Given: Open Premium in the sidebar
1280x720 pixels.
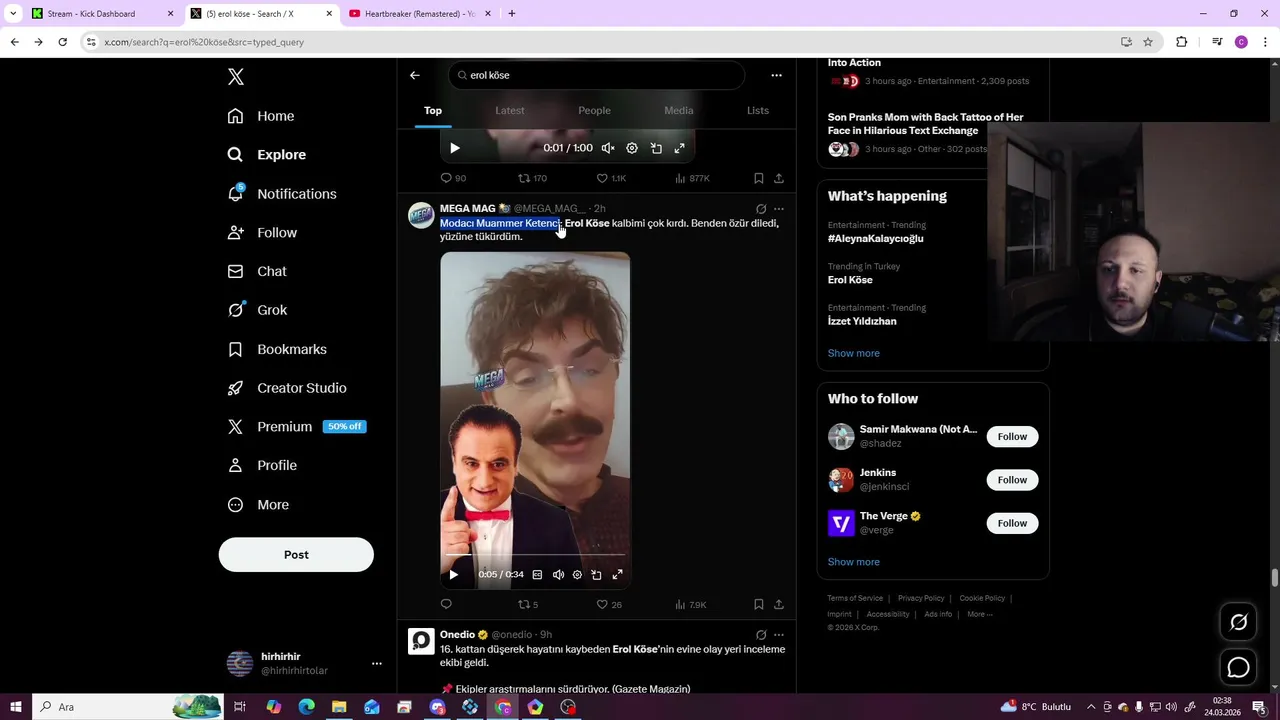Looking at the screenshot, I should (296, 427).
